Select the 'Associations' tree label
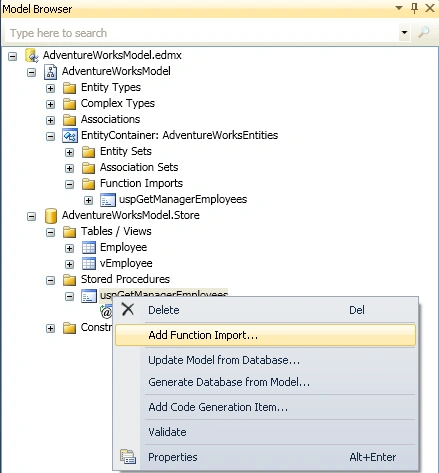This screenshot has height=473, width=439. pyautogui.click(x=110, y=119)
